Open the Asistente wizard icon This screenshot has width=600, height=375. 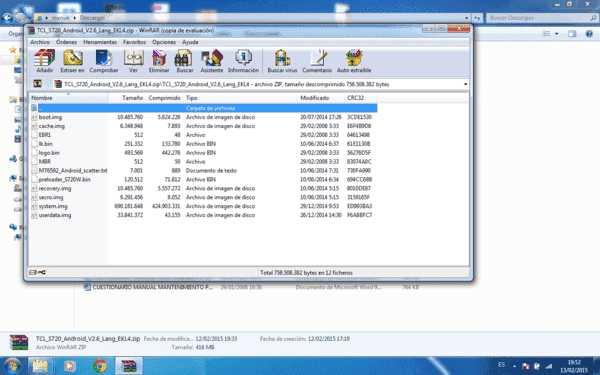click(x=212, y=61)
